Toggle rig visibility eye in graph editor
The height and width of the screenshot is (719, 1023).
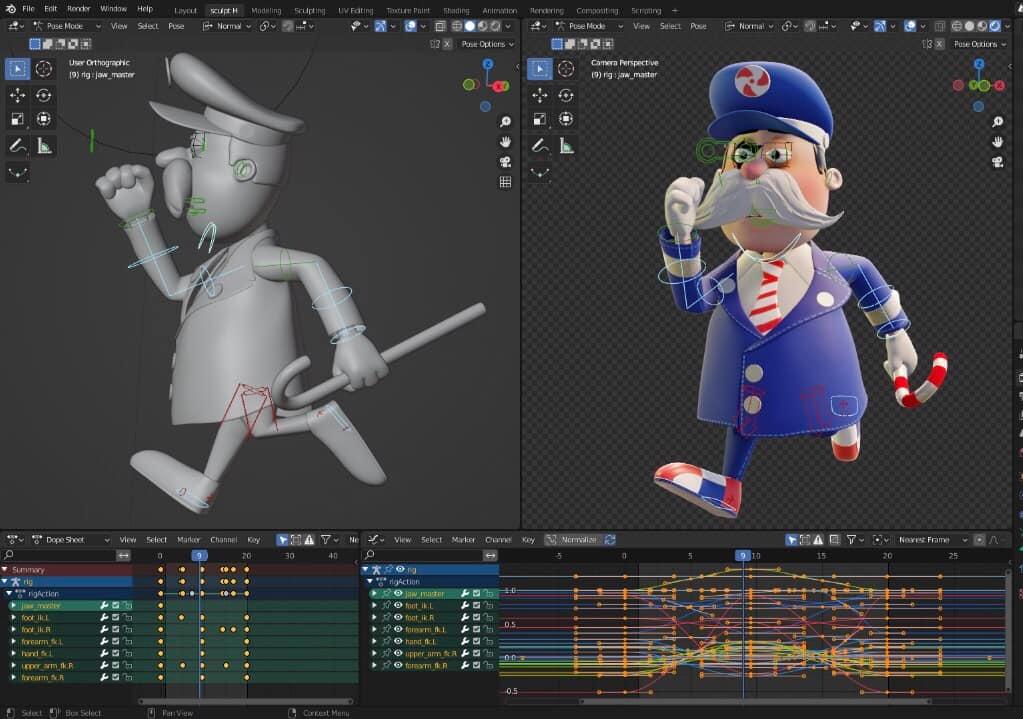[400, 570]
